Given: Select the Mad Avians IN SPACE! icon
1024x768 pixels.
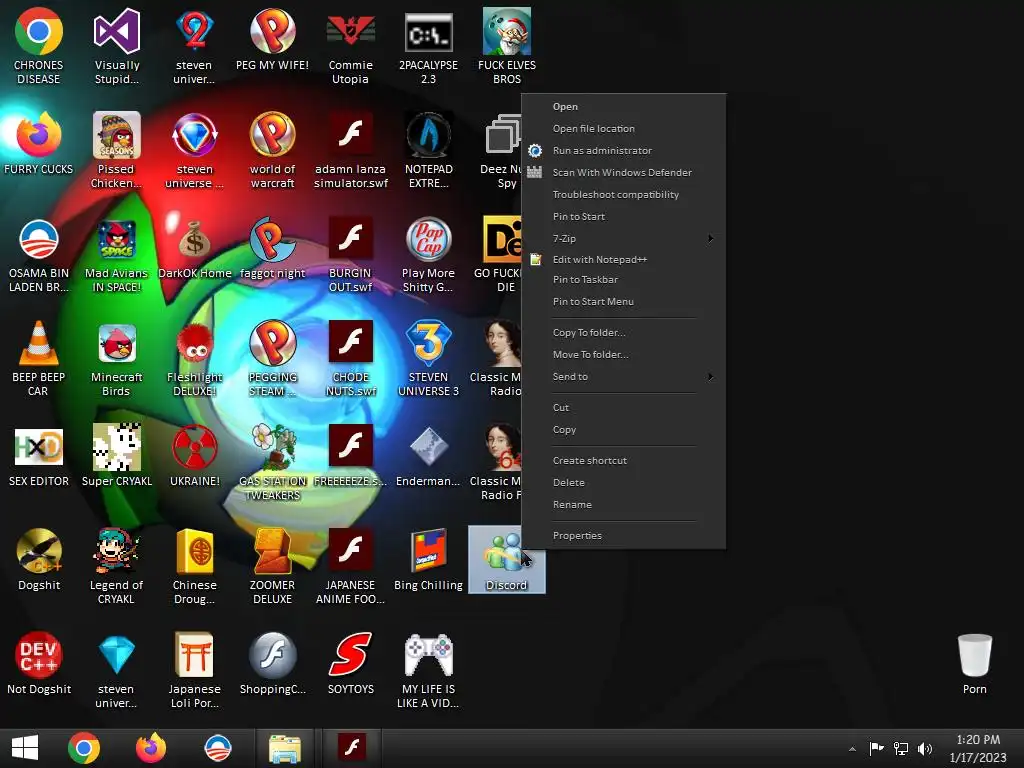Looking at the screenshot, I should coord(116,255).
